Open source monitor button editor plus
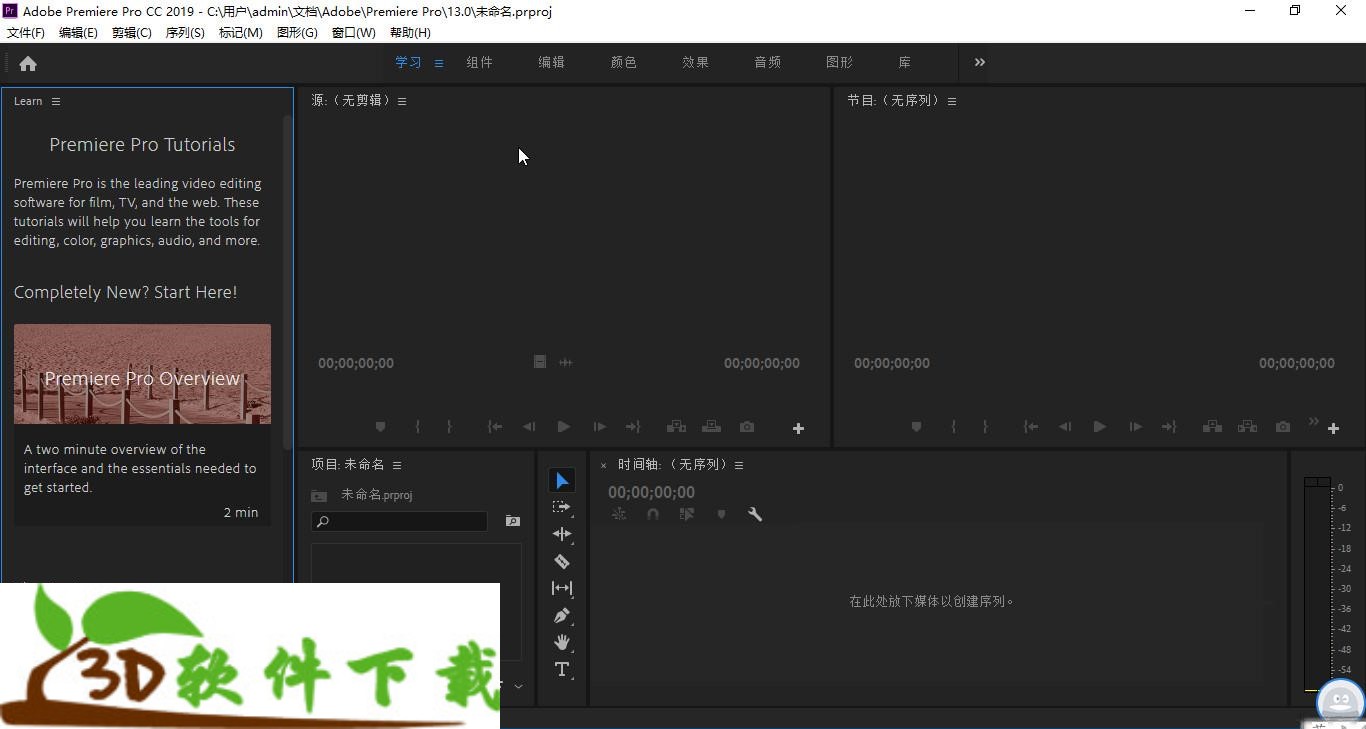1366x729 pixels. [798, 428]
